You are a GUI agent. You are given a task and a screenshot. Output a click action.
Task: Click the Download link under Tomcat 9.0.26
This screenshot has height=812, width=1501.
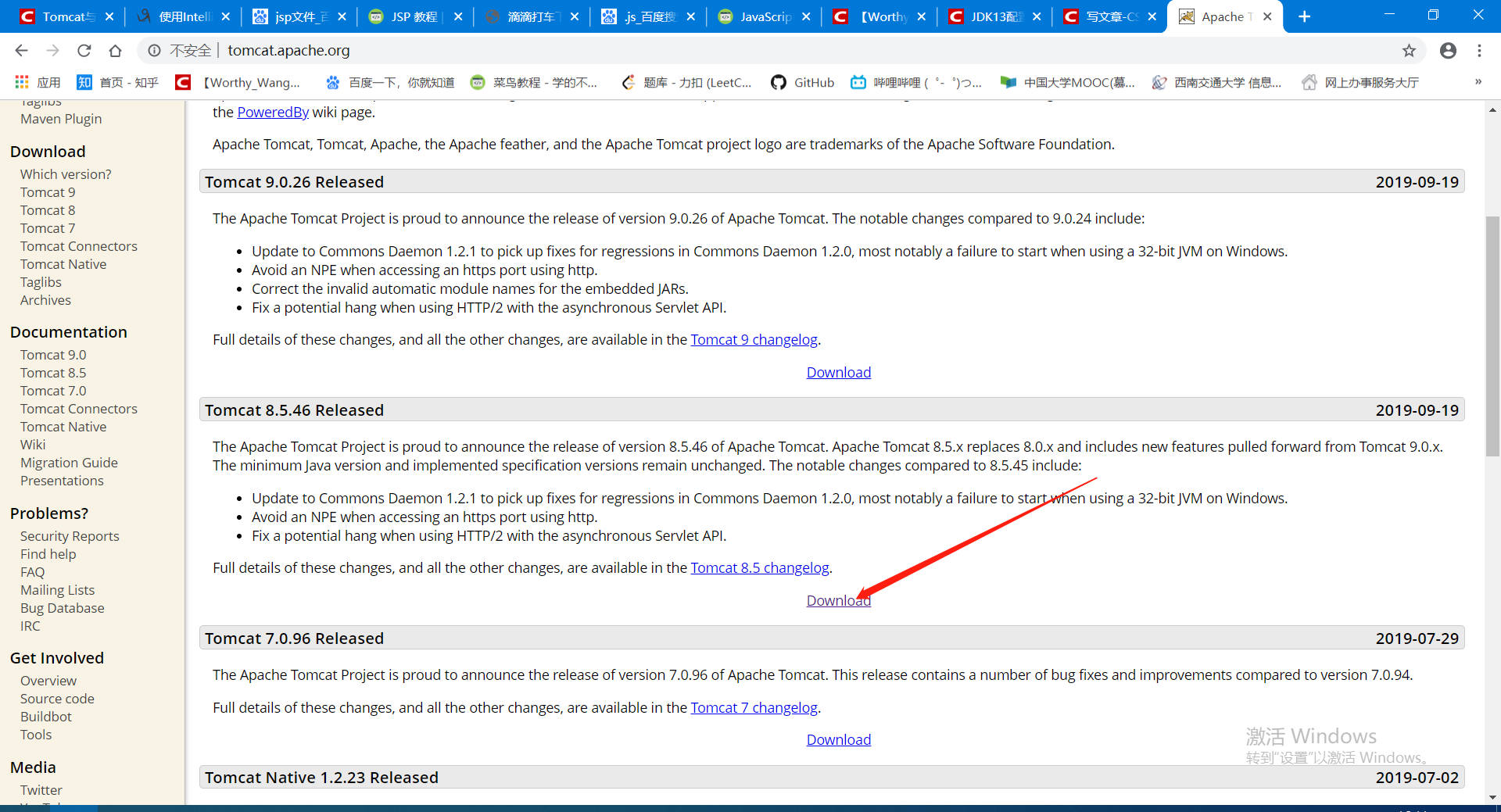(839, 373)
